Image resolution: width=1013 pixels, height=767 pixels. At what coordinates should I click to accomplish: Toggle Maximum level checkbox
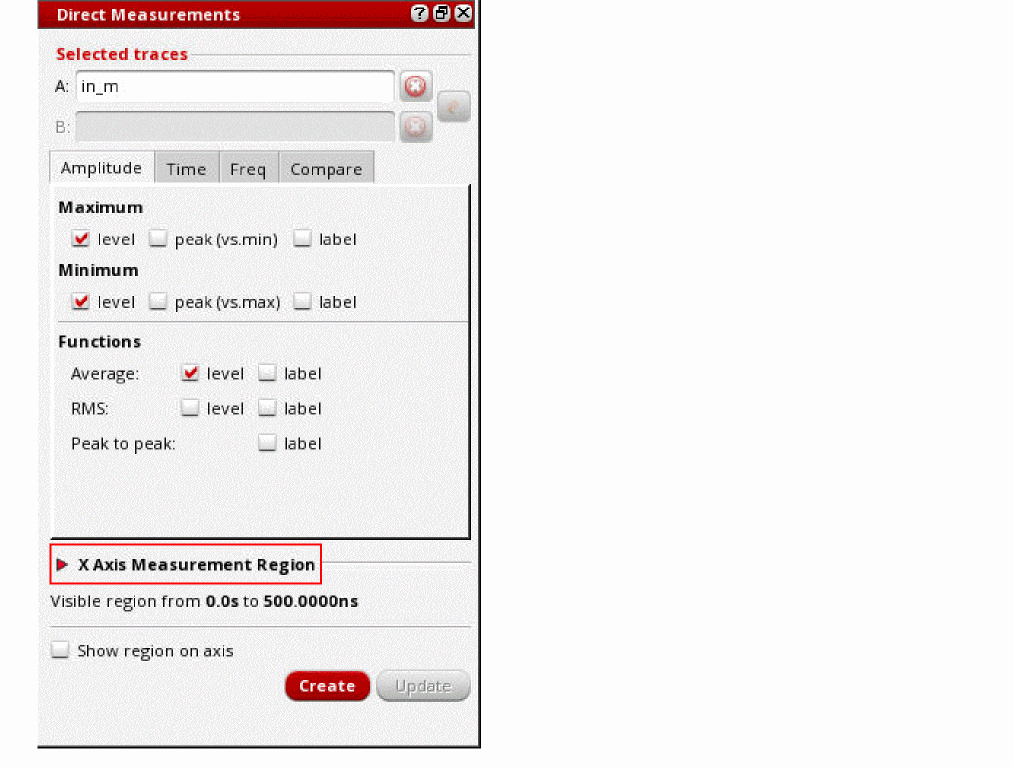point(81,239)
